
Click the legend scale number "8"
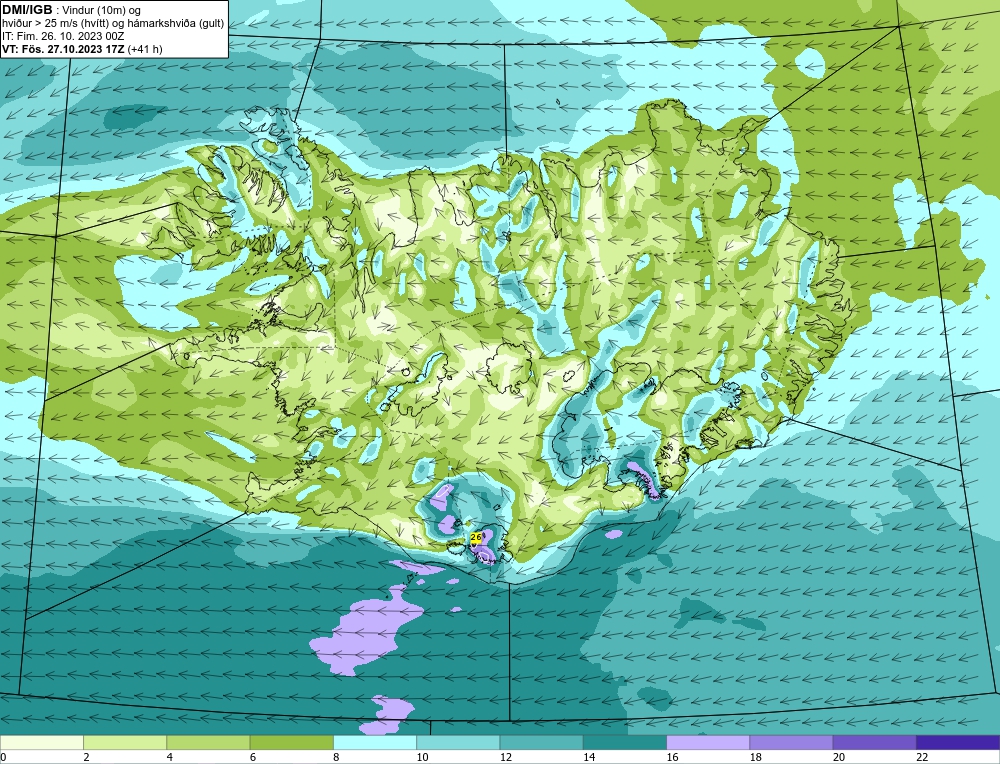click(336, 757)
